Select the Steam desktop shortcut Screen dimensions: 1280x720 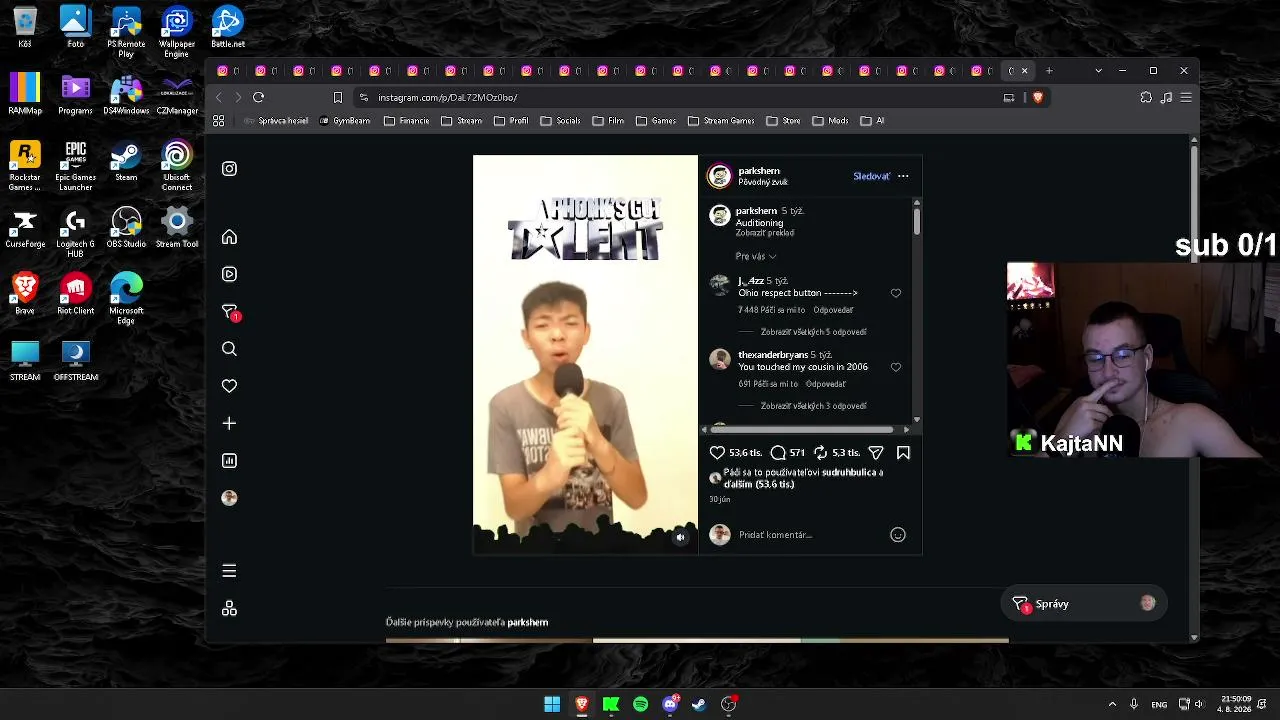click(126, 162)
